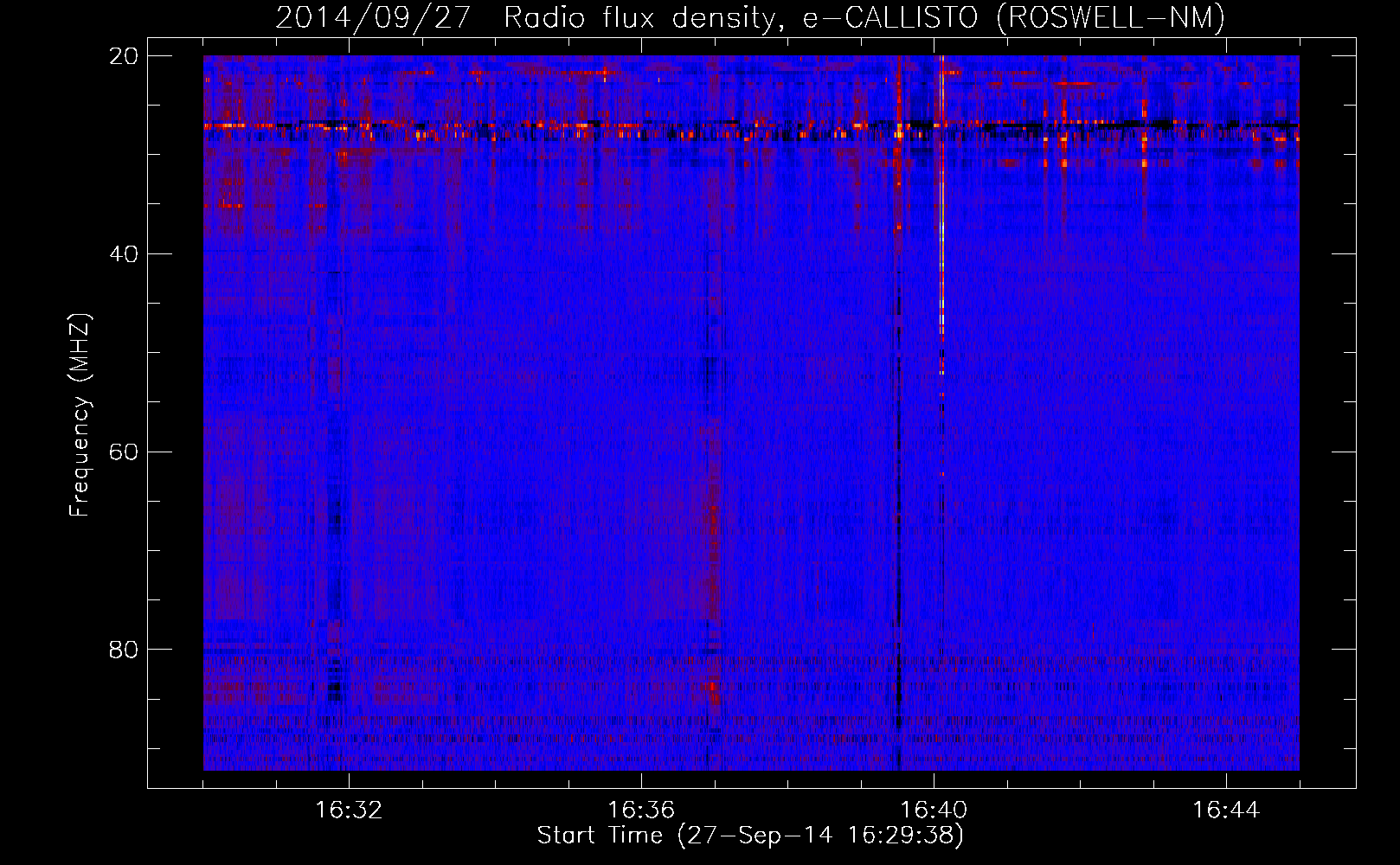The image size is (1400, 865).
Task: Select the Frequency (MHZ) axis label
Action: 80,415
